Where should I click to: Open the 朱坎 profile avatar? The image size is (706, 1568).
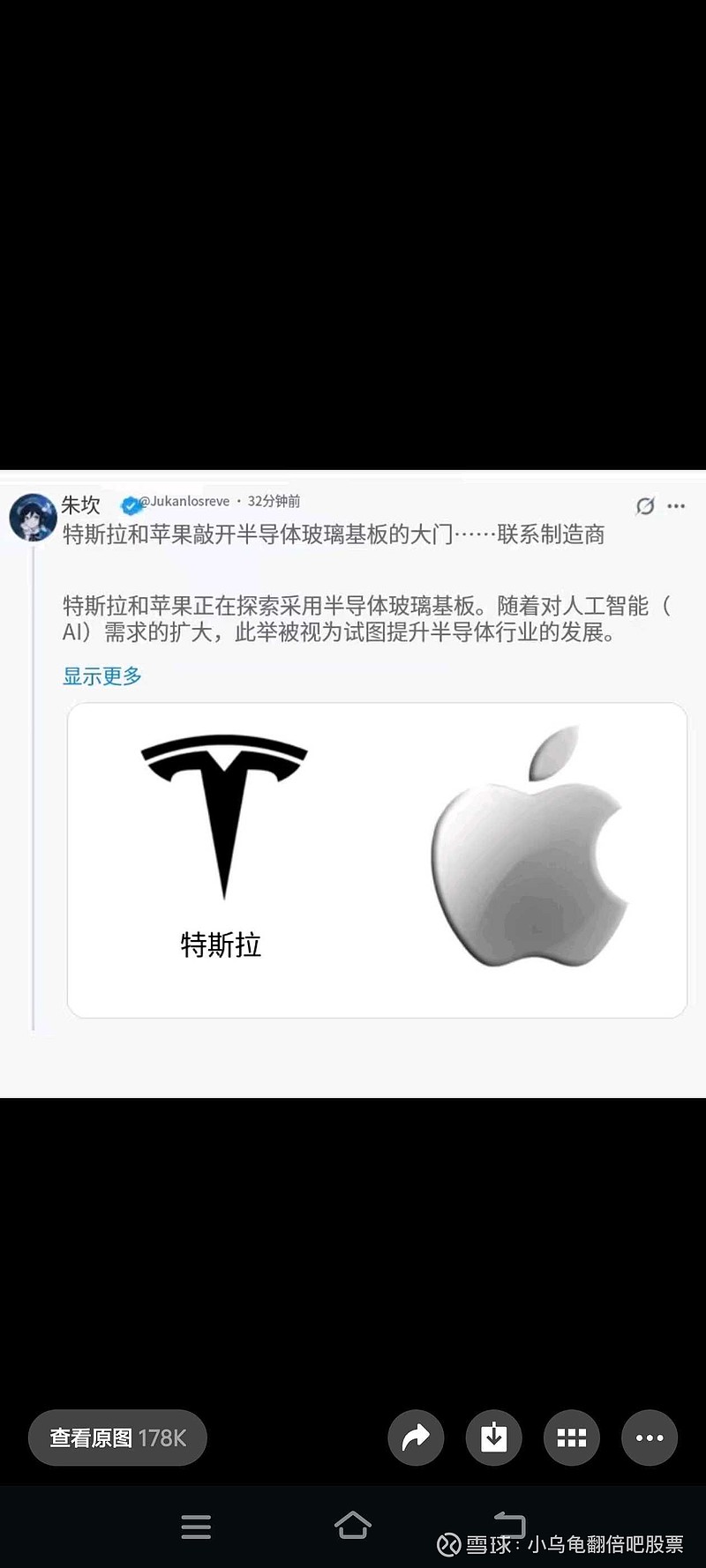pyautogui.click(x=33, y=517)
